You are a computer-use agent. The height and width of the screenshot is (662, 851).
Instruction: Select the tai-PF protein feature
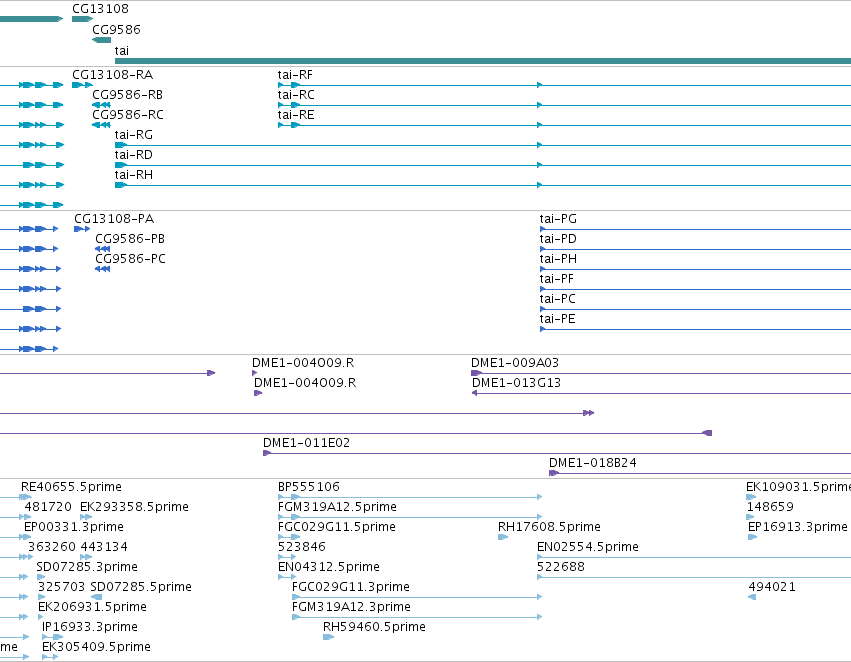coord(556,279)
